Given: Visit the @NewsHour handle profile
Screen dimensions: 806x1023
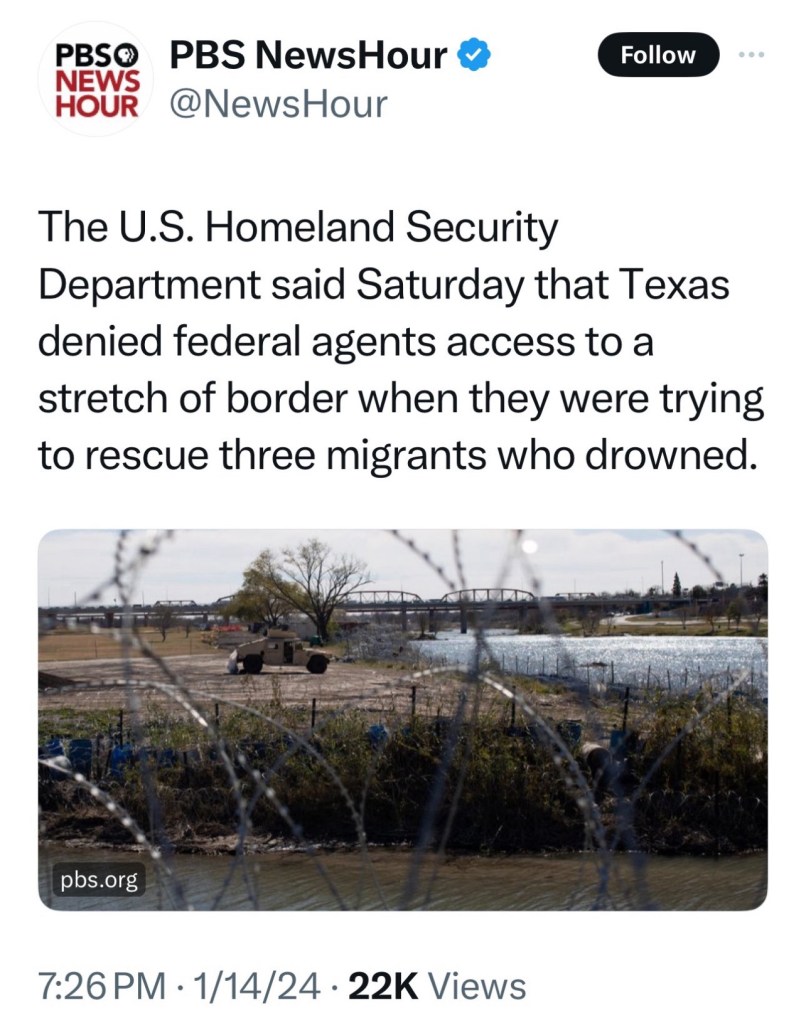Looking at the screenshot, I should coord(279,104).
